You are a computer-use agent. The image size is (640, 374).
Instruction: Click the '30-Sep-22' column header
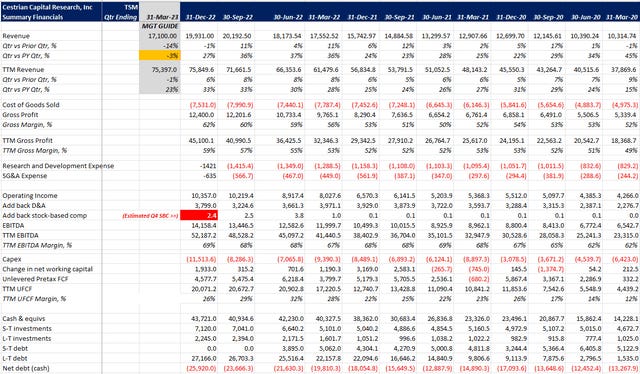[238, 17]
